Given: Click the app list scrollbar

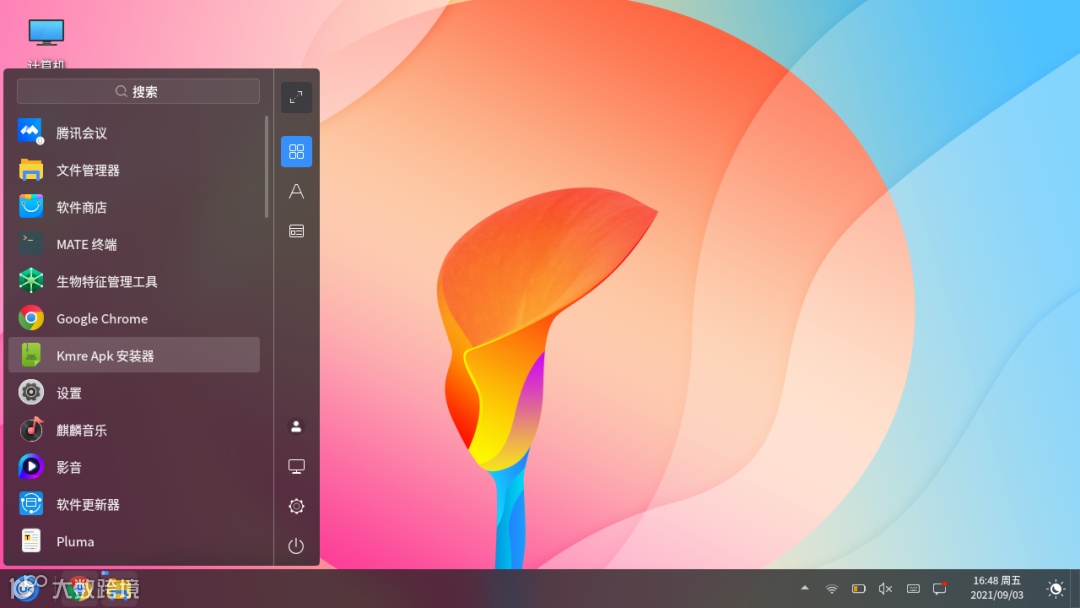Looking at the screenshot, I should (x=267, y=167).
